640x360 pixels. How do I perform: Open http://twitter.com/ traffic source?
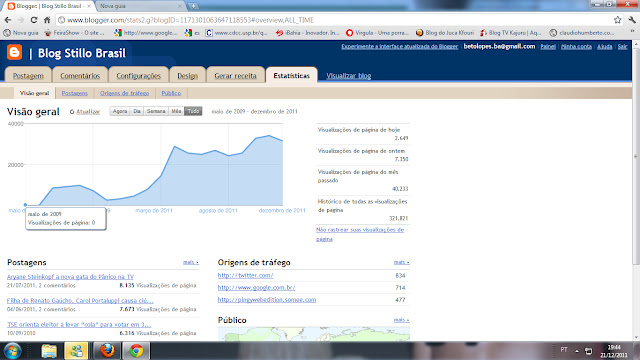245,276
